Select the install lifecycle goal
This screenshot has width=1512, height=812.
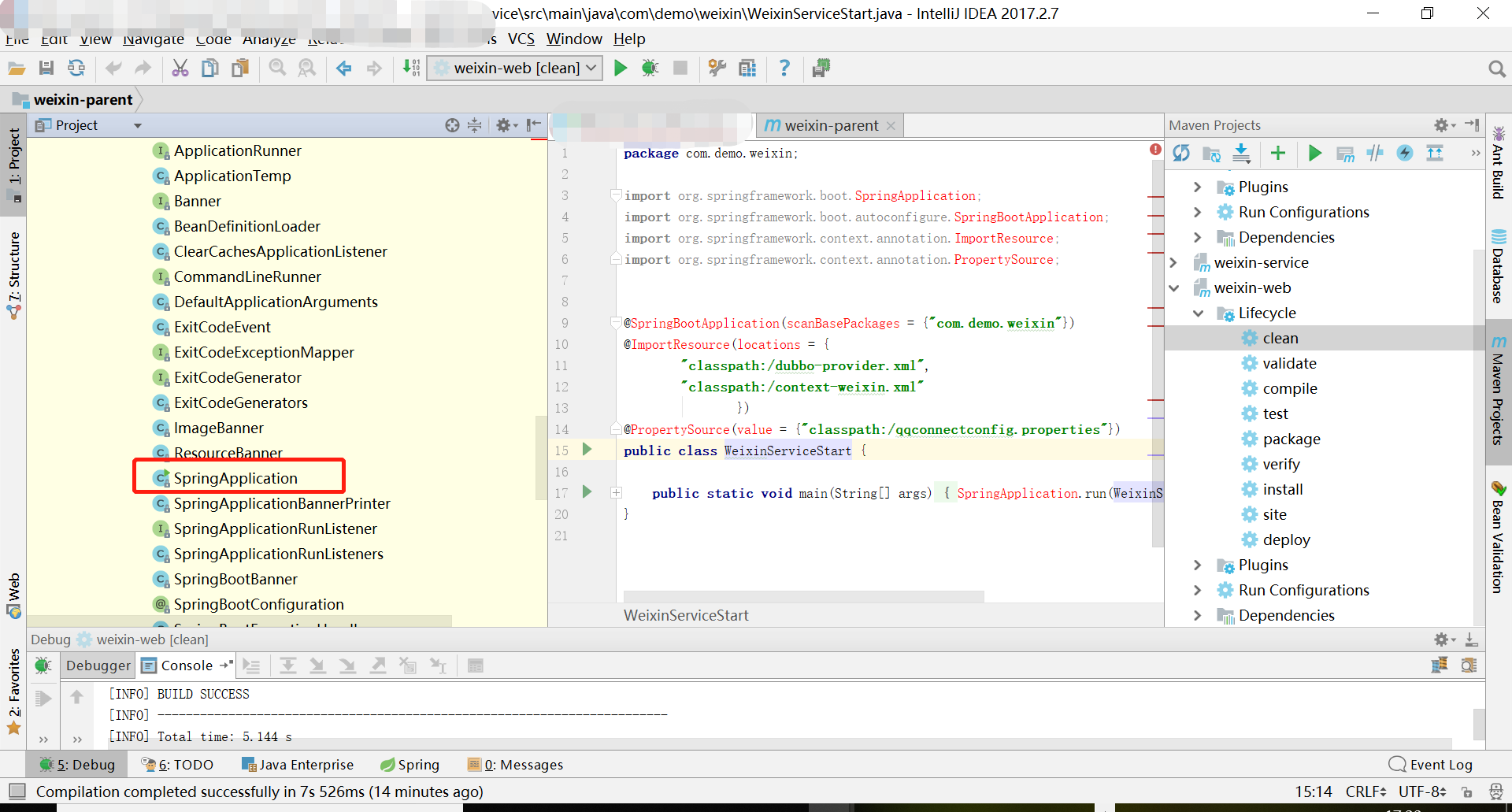(x=1283, y=489)
